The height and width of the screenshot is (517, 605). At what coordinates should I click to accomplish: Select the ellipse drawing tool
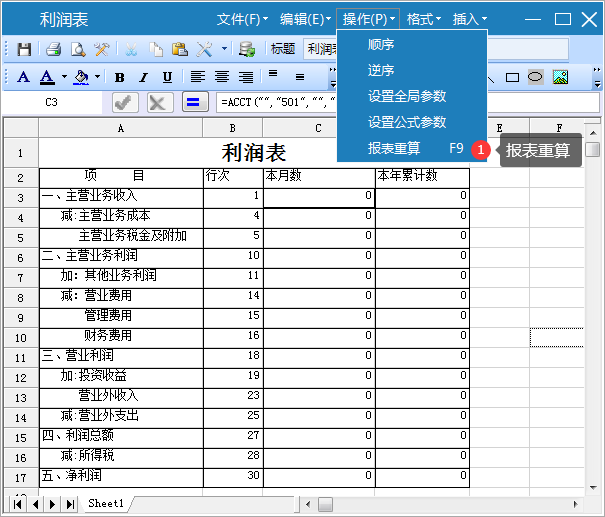[536, 77]
